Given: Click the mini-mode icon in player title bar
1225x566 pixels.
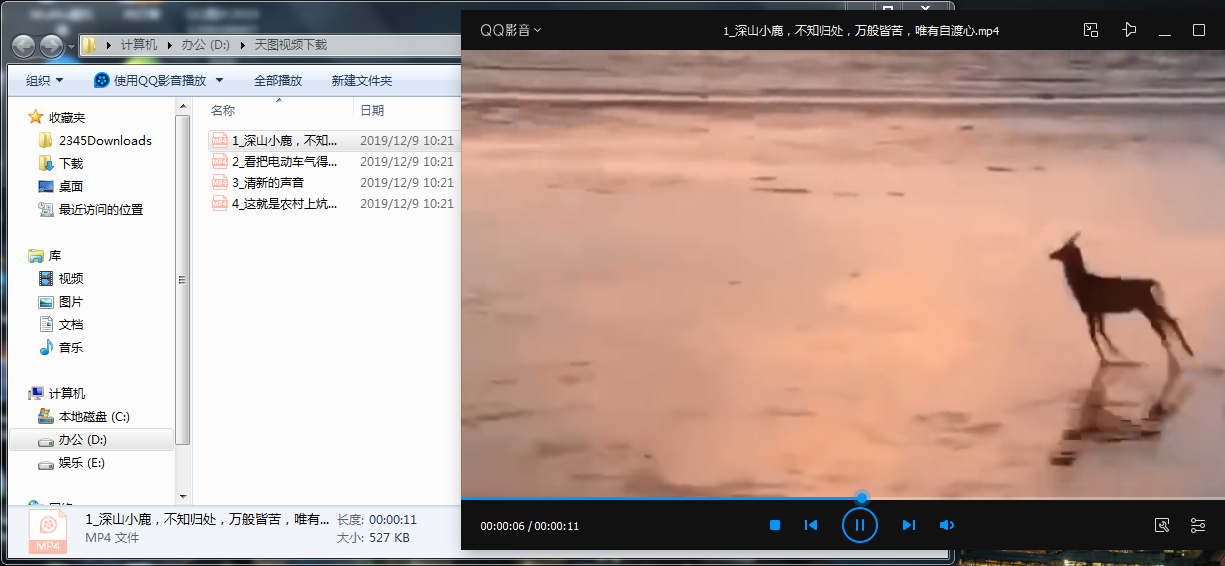Looking at the screenshot, I should click(x=1091, y=30).
